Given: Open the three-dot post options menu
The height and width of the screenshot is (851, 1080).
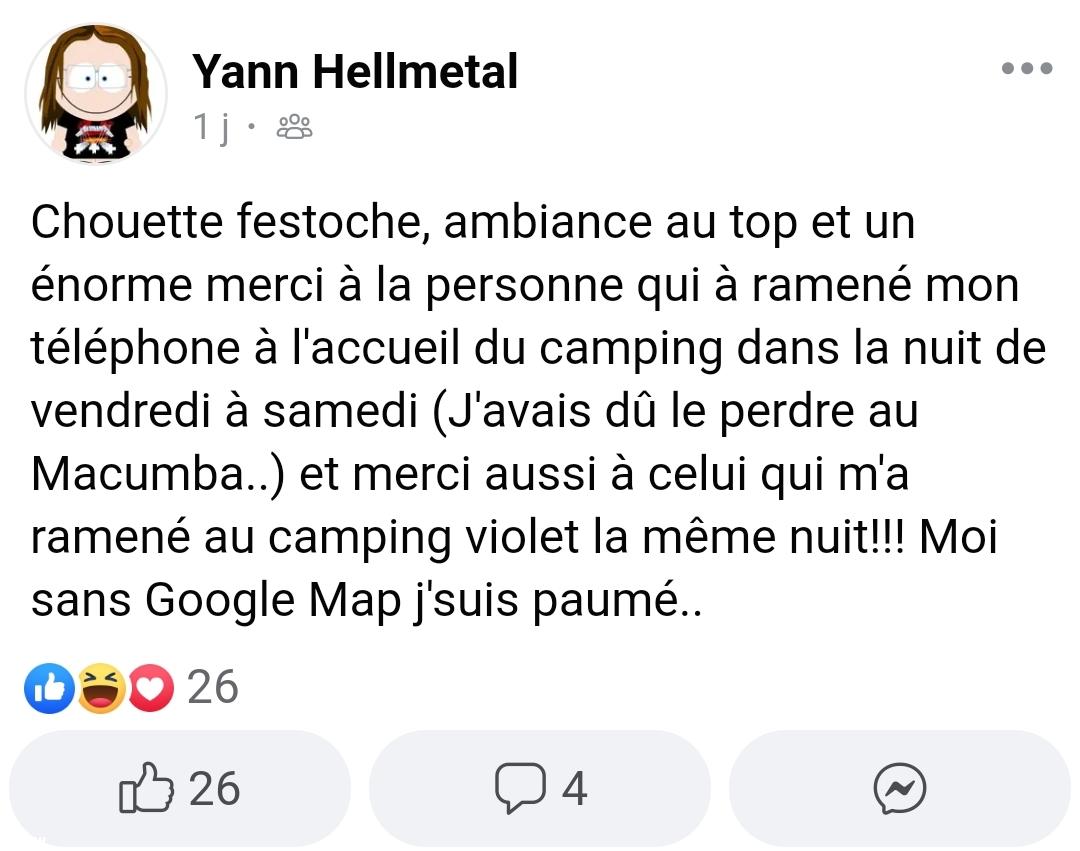Looking at the screenshot, I should tap(1027, 69).
